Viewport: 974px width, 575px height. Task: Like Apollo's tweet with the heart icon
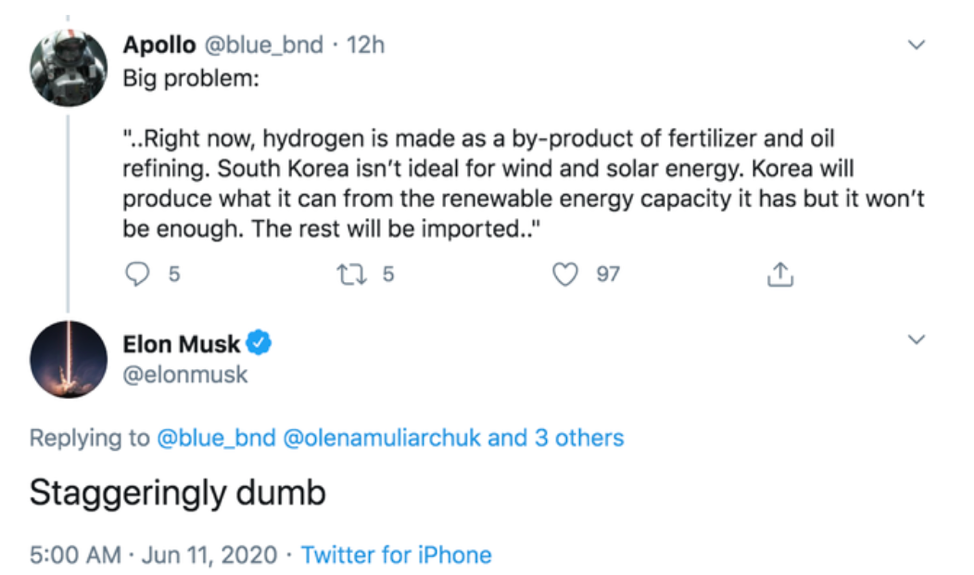tap(566, 274)
